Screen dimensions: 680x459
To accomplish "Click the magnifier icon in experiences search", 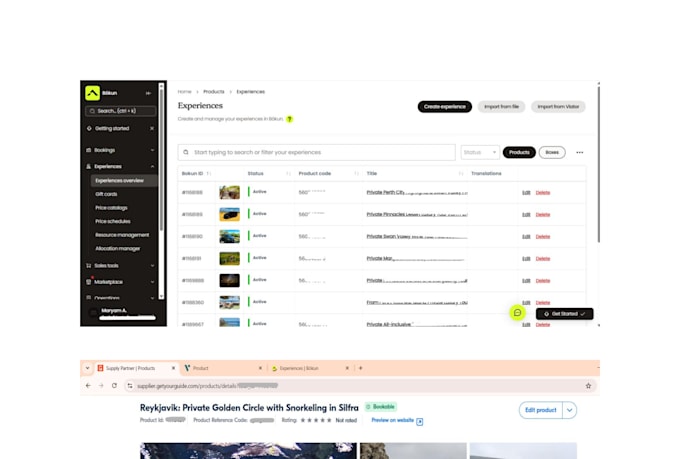I will (x=186, y=152).
